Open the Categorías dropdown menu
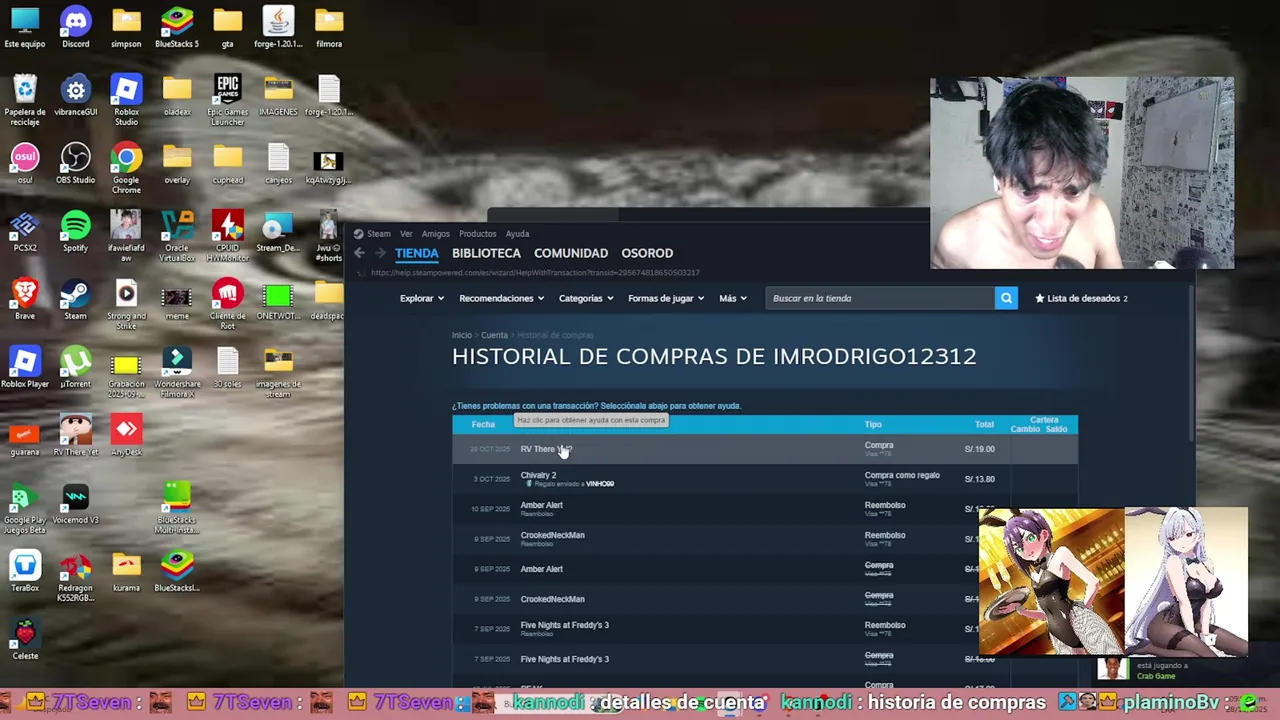The height and width of the screenshot is (720, 1280). tap(586, 298)
